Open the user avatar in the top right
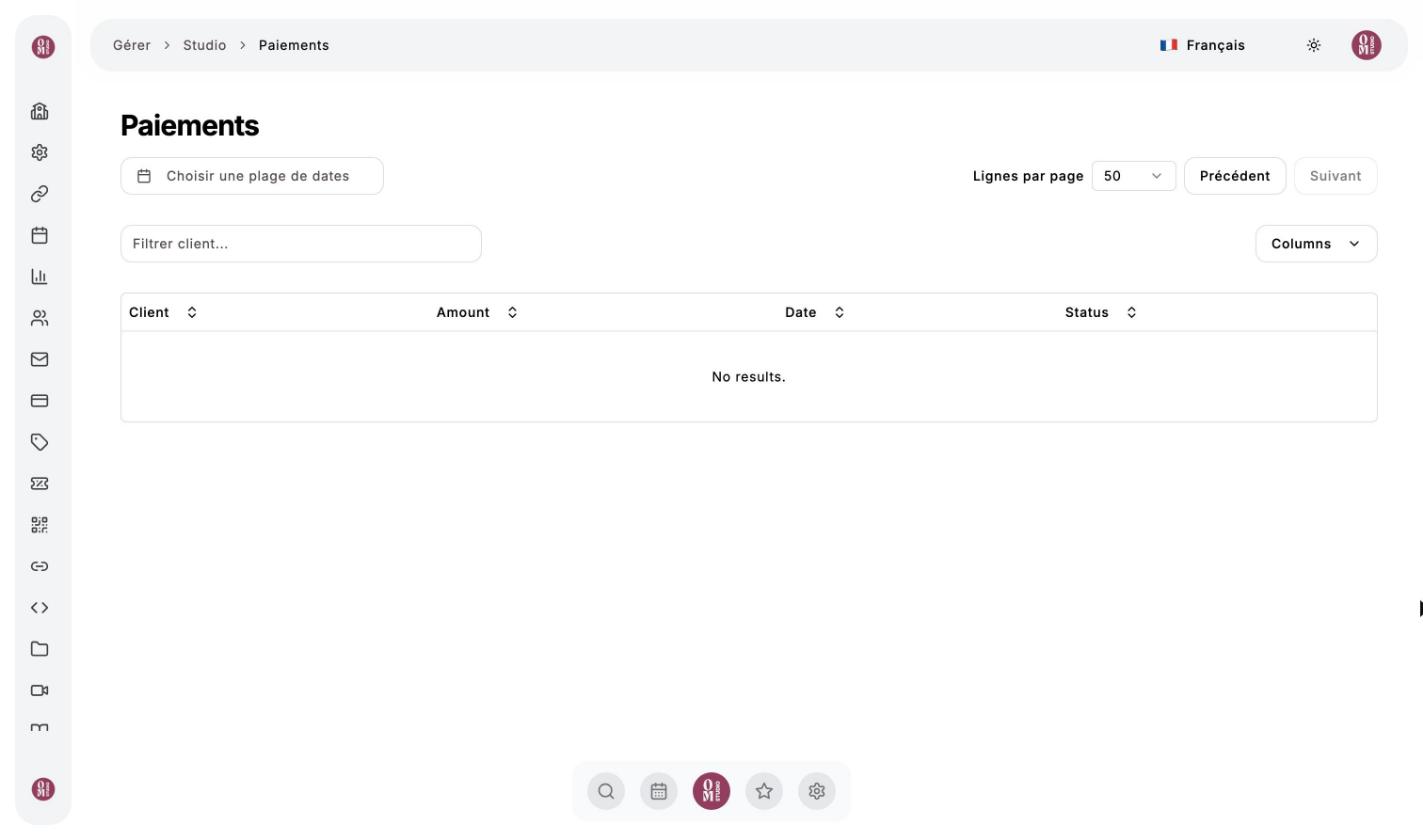1423x840 pixels. click(1366, 45)
